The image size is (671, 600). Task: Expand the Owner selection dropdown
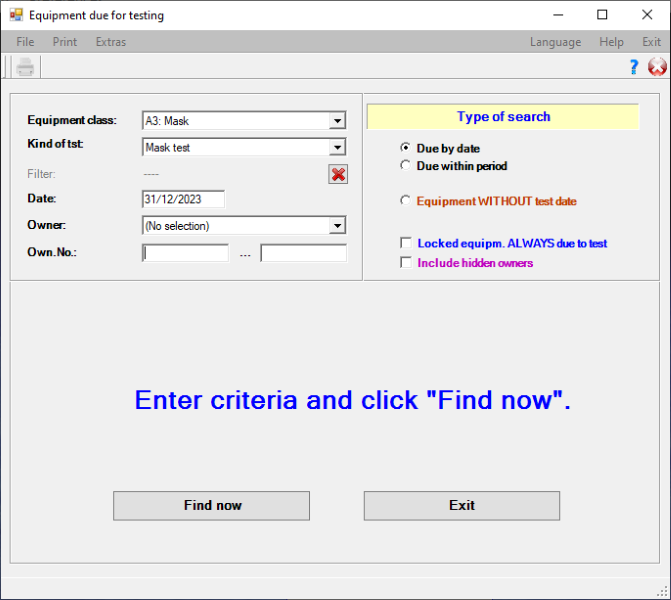point(337,226)
